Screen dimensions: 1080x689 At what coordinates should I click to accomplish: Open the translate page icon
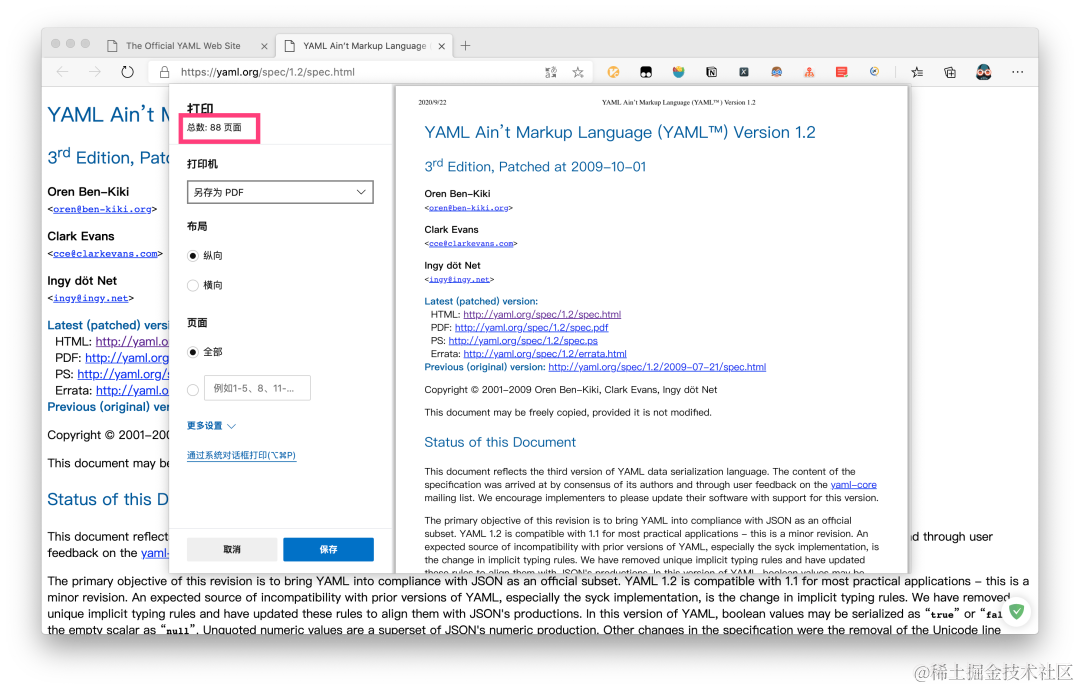(551, 72)
